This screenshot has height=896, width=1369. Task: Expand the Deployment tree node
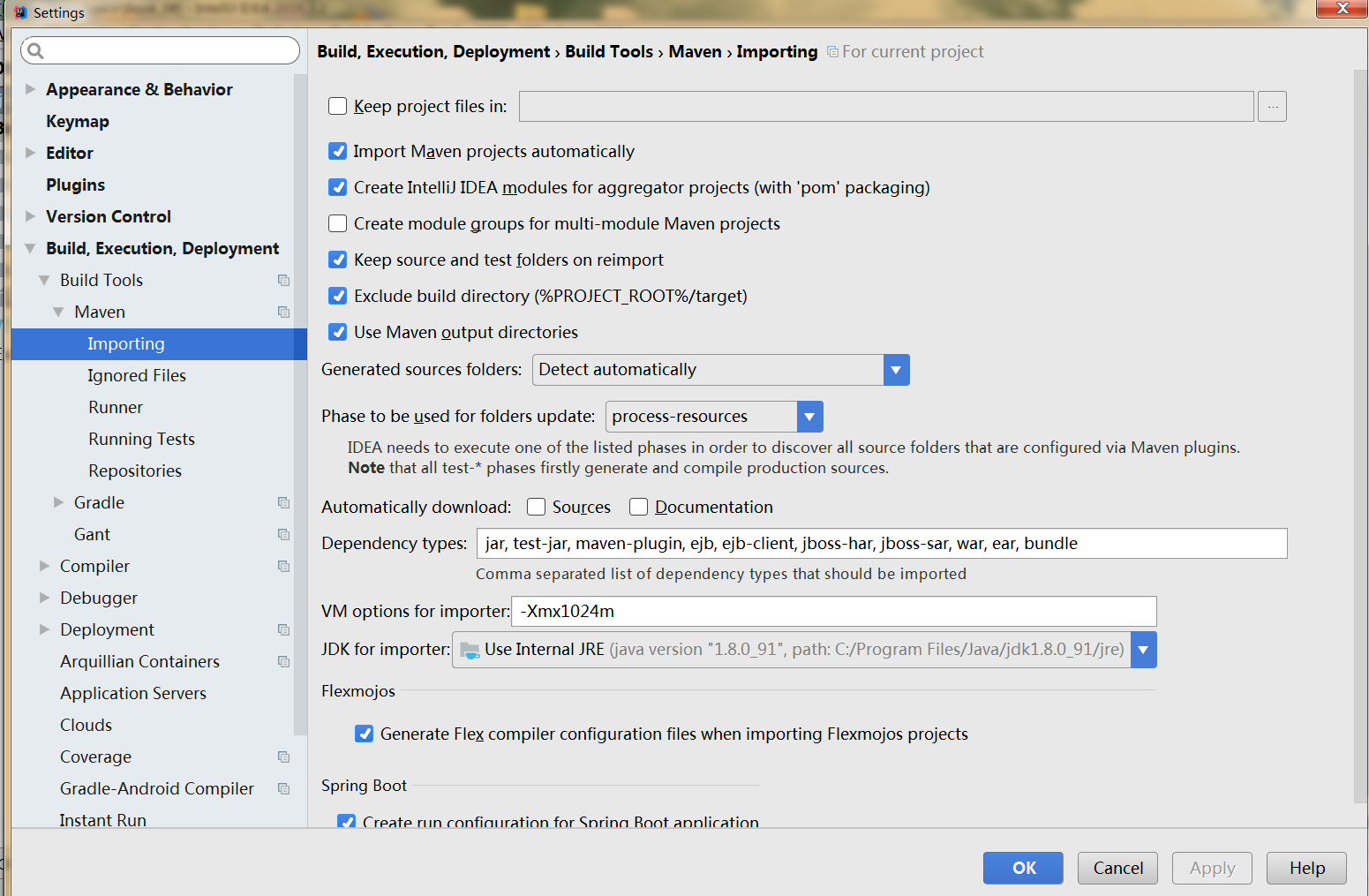(x=44, y=629)
